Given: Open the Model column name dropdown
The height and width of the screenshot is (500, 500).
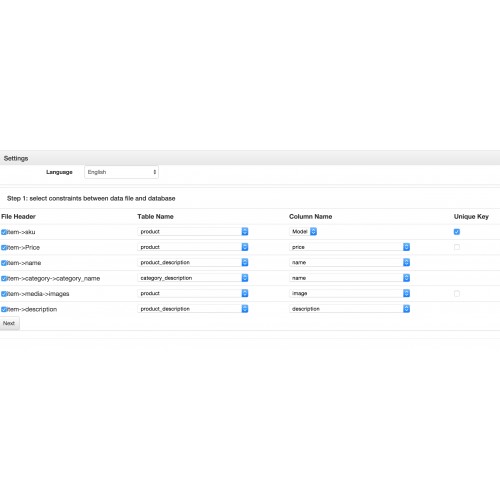Looking at the screenshot, I should tap(303, 231).
